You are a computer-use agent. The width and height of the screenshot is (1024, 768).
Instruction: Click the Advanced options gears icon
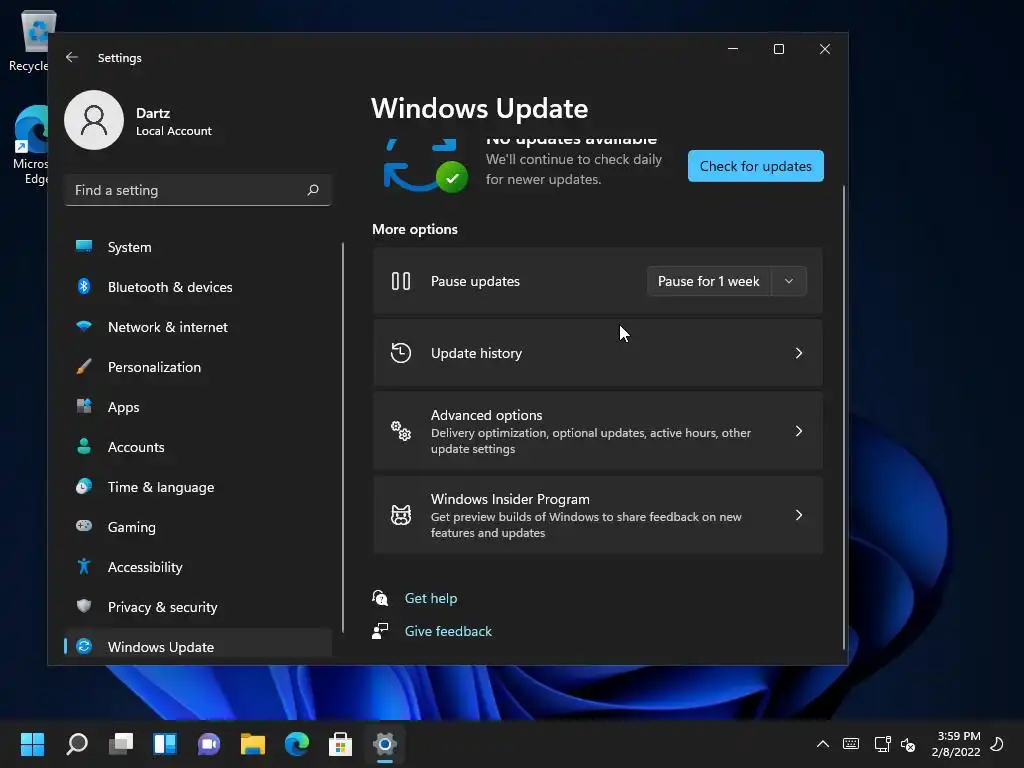pyautogui.click(x=401, y=431)
